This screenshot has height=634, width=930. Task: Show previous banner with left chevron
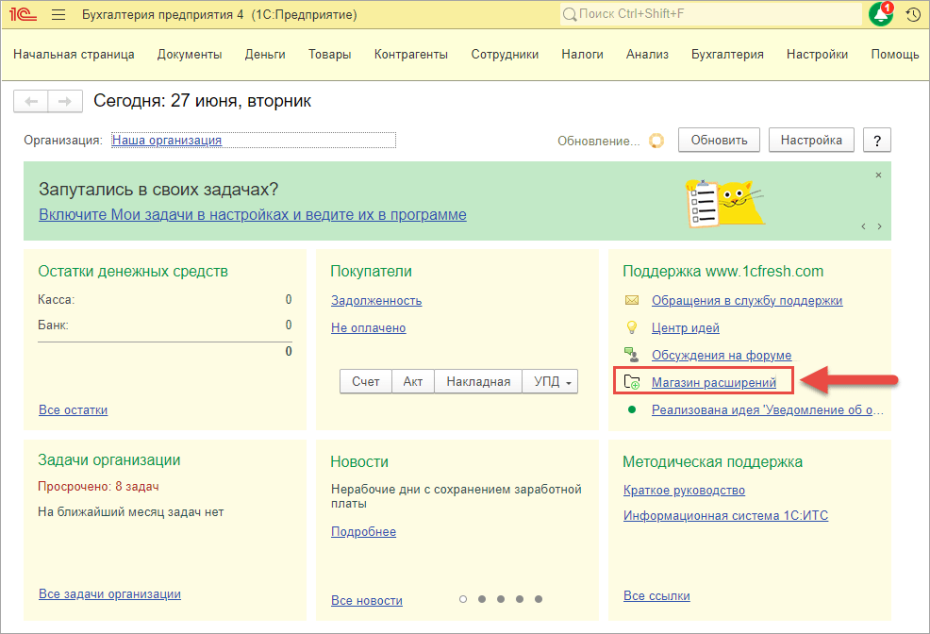coord(864,227)
